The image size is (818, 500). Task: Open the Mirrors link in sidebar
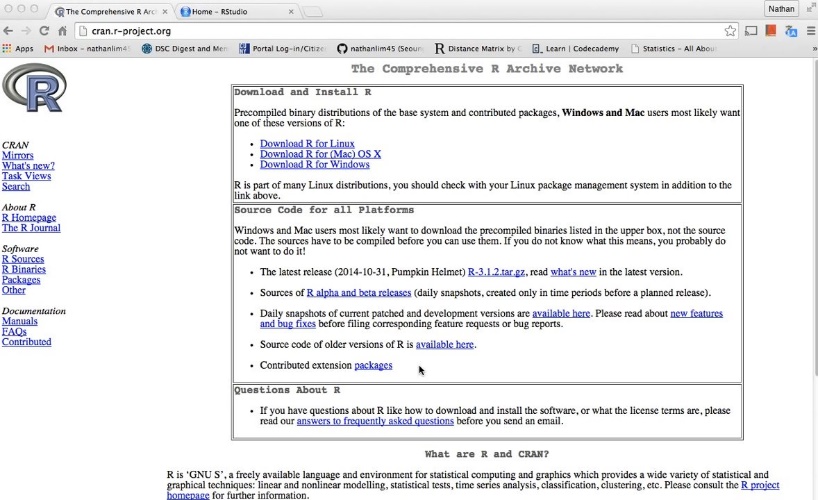tap(17, 156)
